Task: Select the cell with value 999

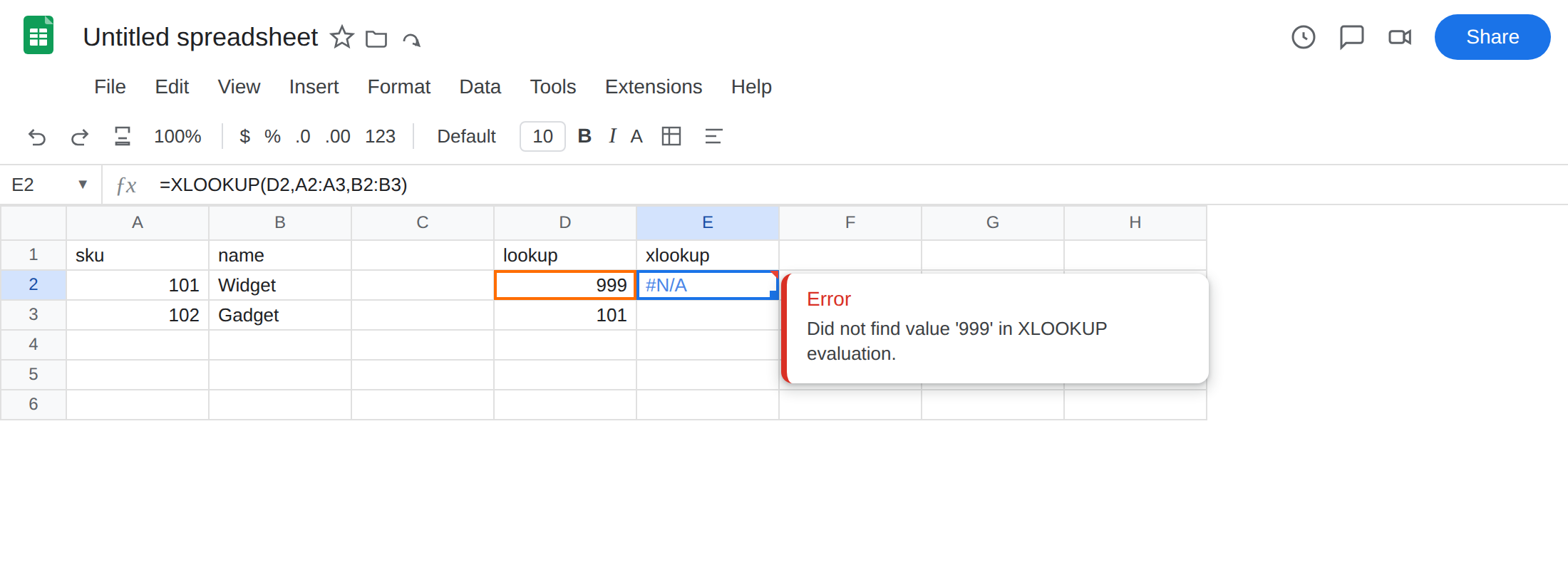Action: coord(565,285)
